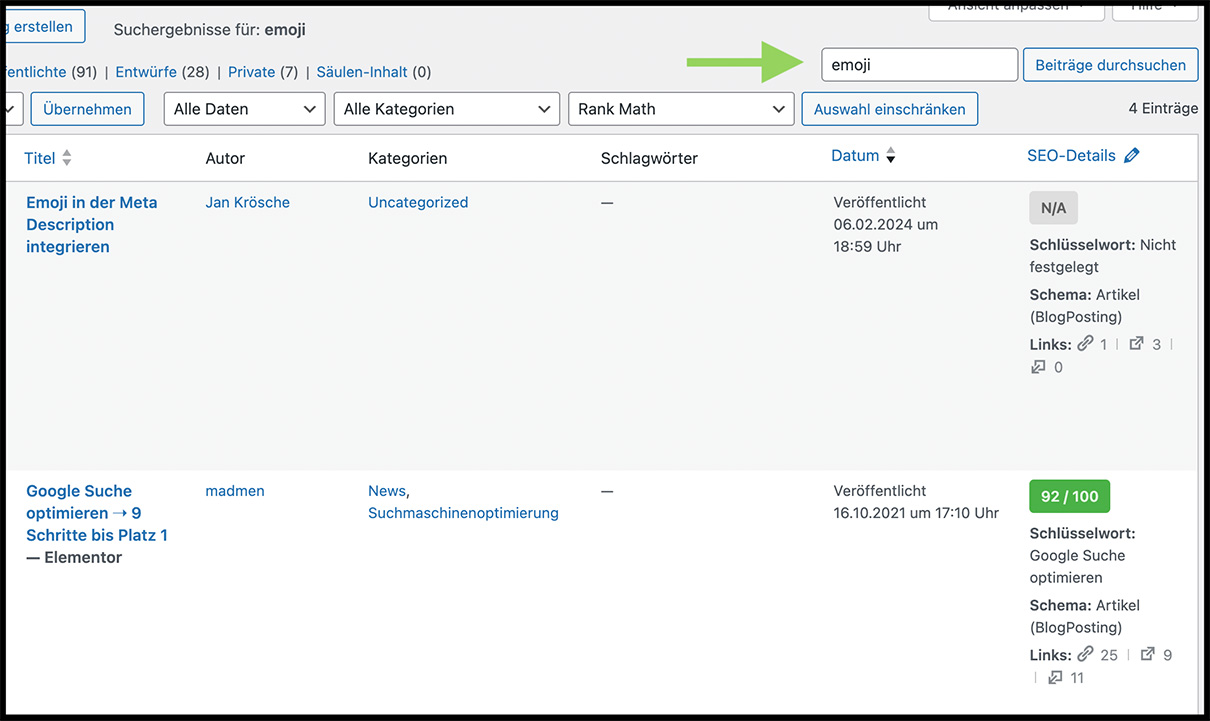Click the green 92 / 100 SEO score badge
Screen dimensions: 1210x721
pos(1069,496)
